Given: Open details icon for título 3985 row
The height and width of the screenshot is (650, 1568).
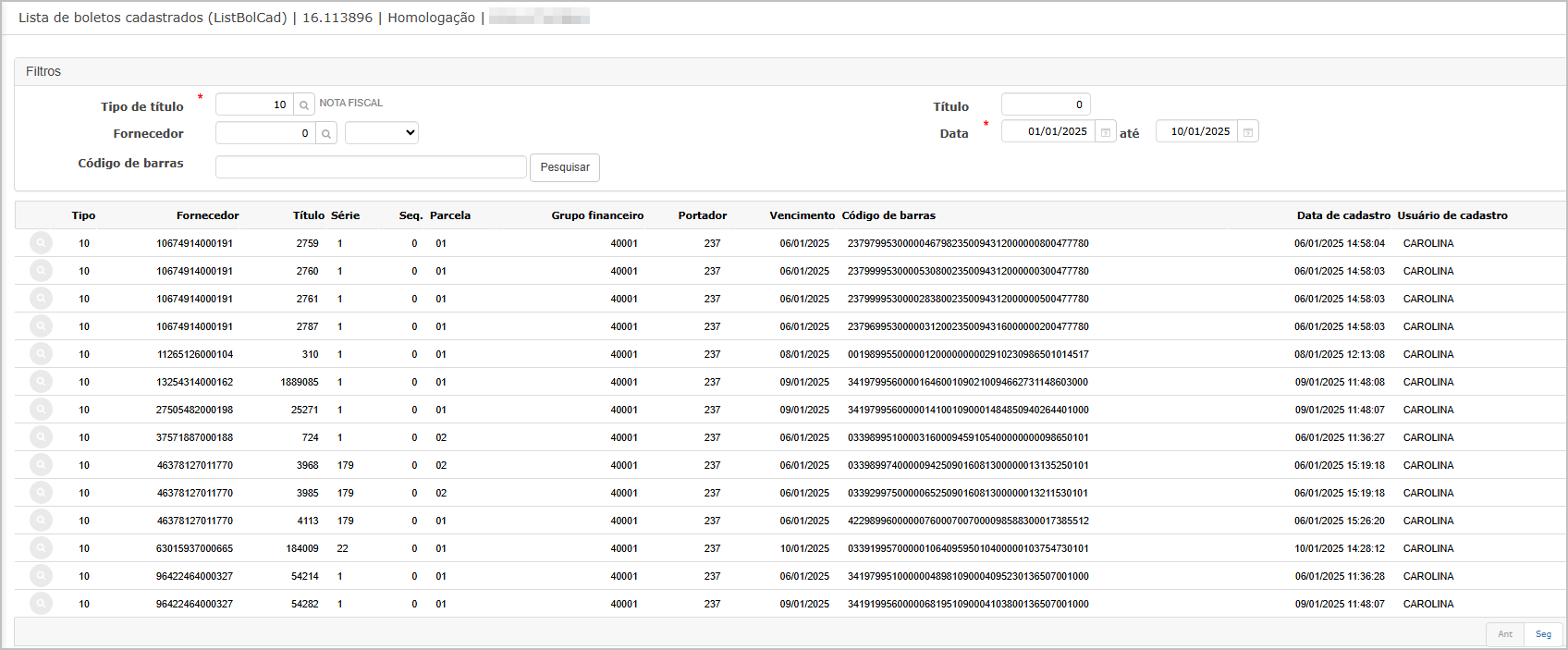Looking at the screenshot, I should [41, 493].
